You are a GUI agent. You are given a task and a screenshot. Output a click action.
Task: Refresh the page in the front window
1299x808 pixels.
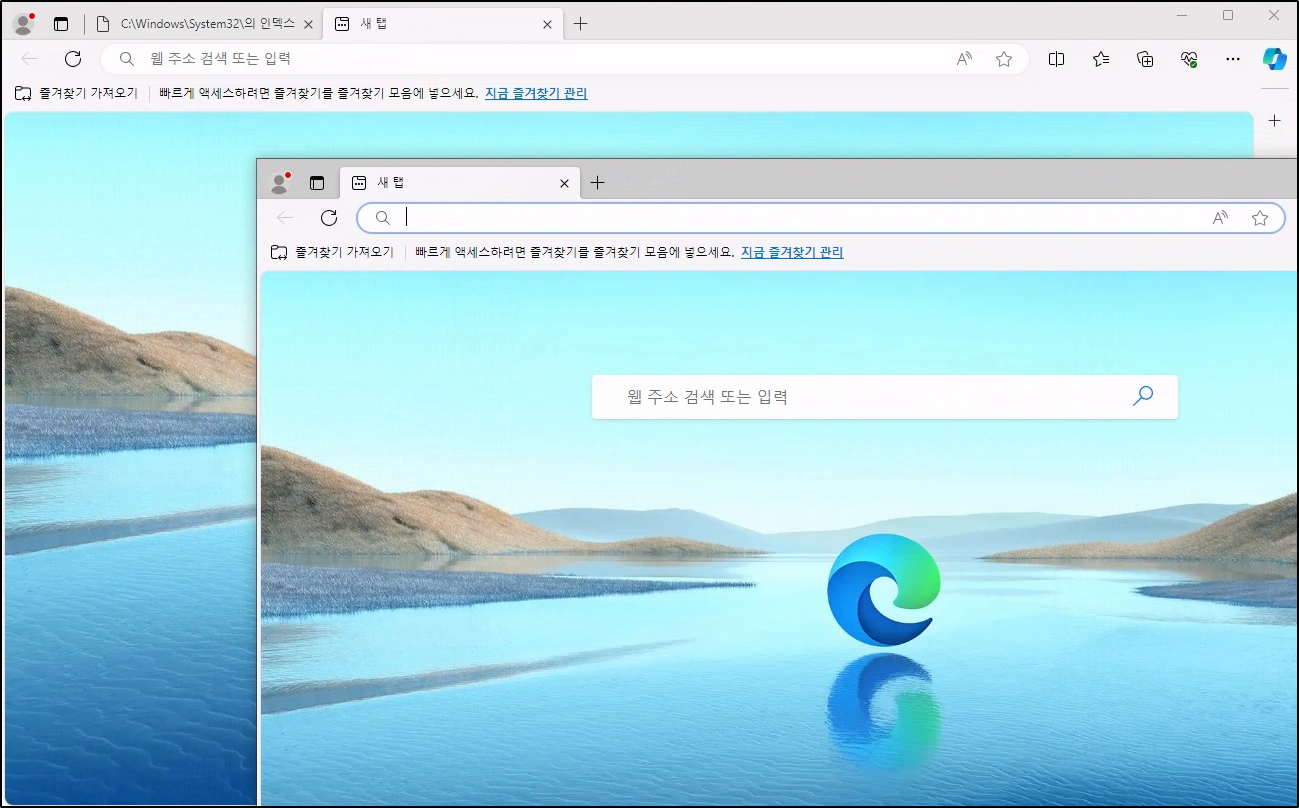(329, 218)
